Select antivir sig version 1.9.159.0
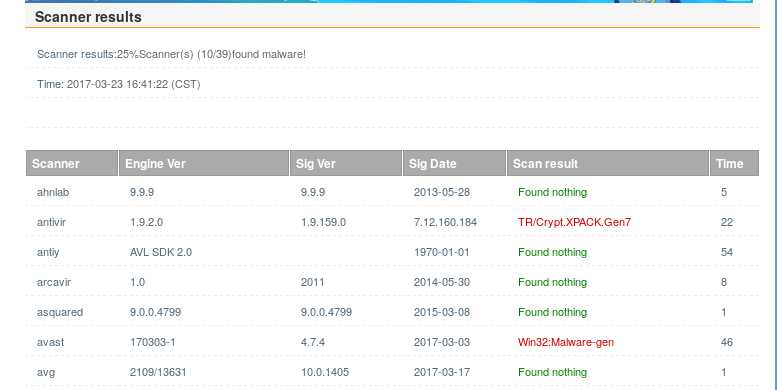Image resolution: width=777 pixels, height=390 pixels. pos(323,222)
